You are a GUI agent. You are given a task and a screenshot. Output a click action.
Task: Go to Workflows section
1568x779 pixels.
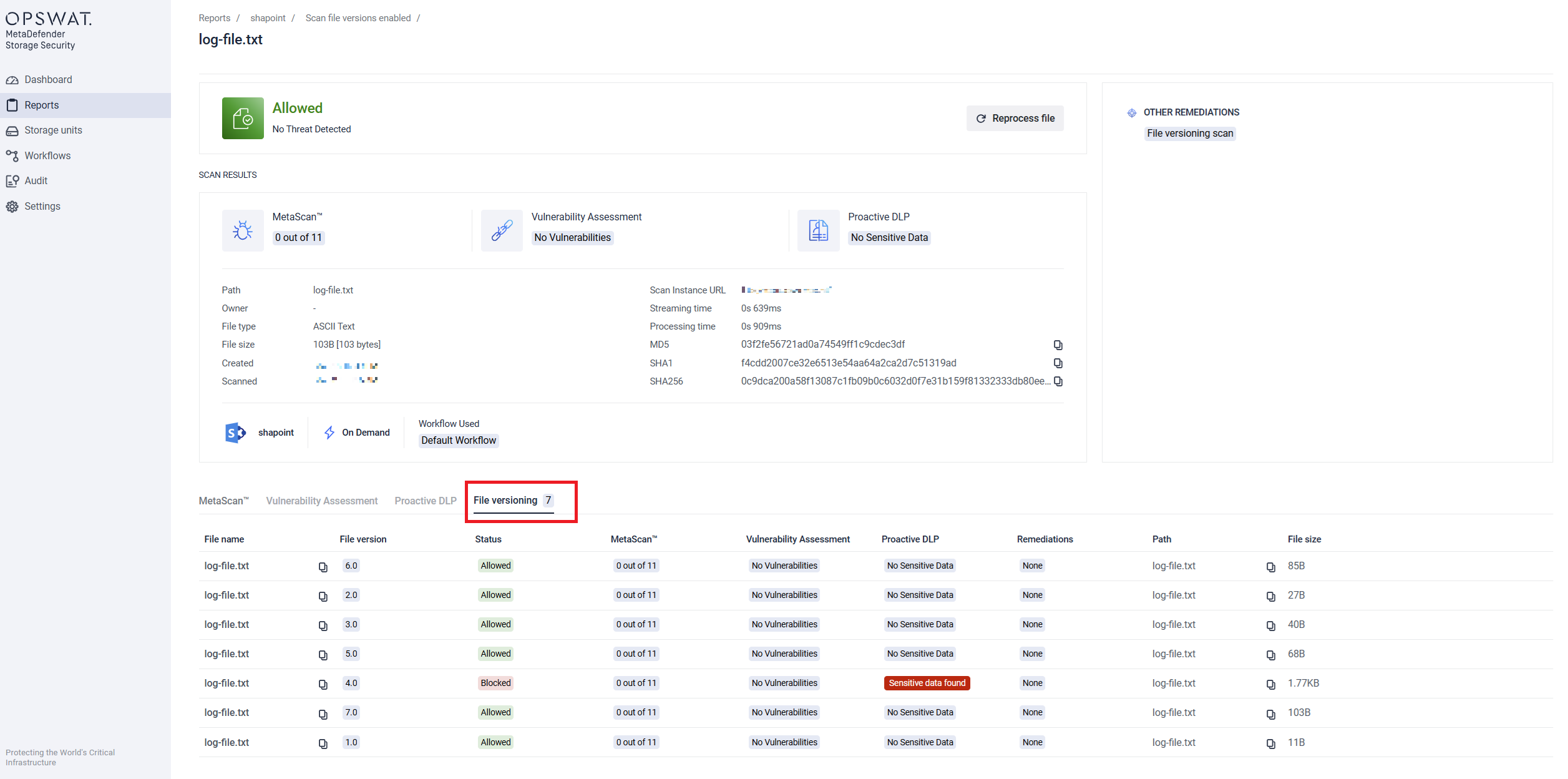(47, 156)
